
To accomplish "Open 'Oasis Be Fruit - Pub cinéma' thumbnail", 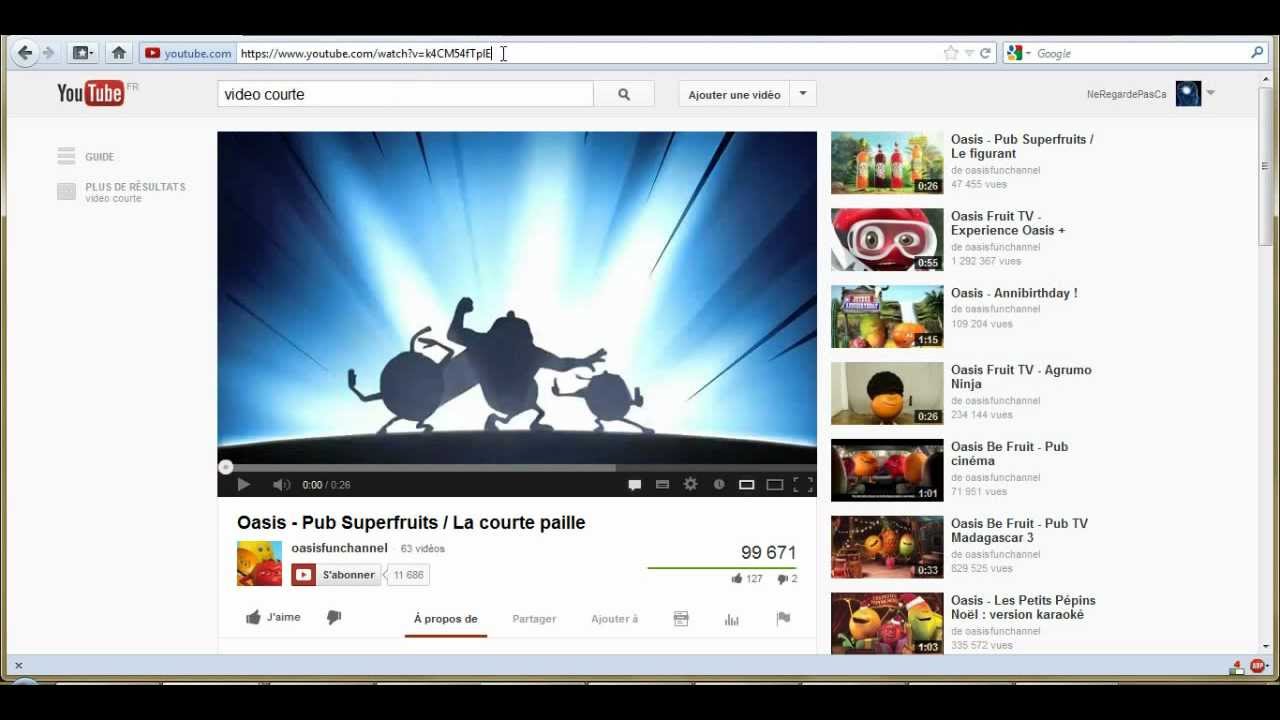I will 887,470.
